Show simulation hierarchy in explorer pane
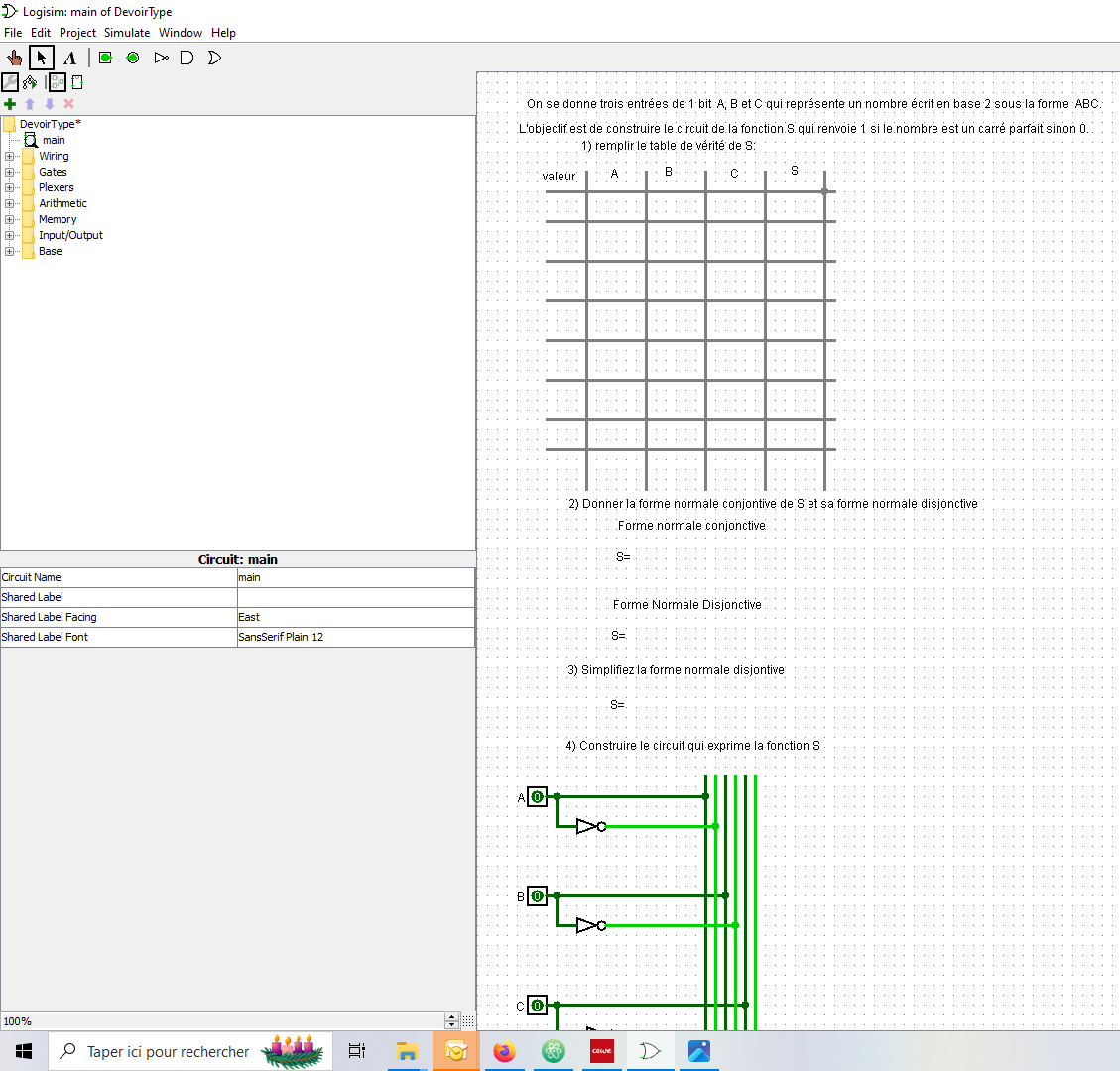Image resolution: width=1120 pixels, height=1071 pixels. 30,83
